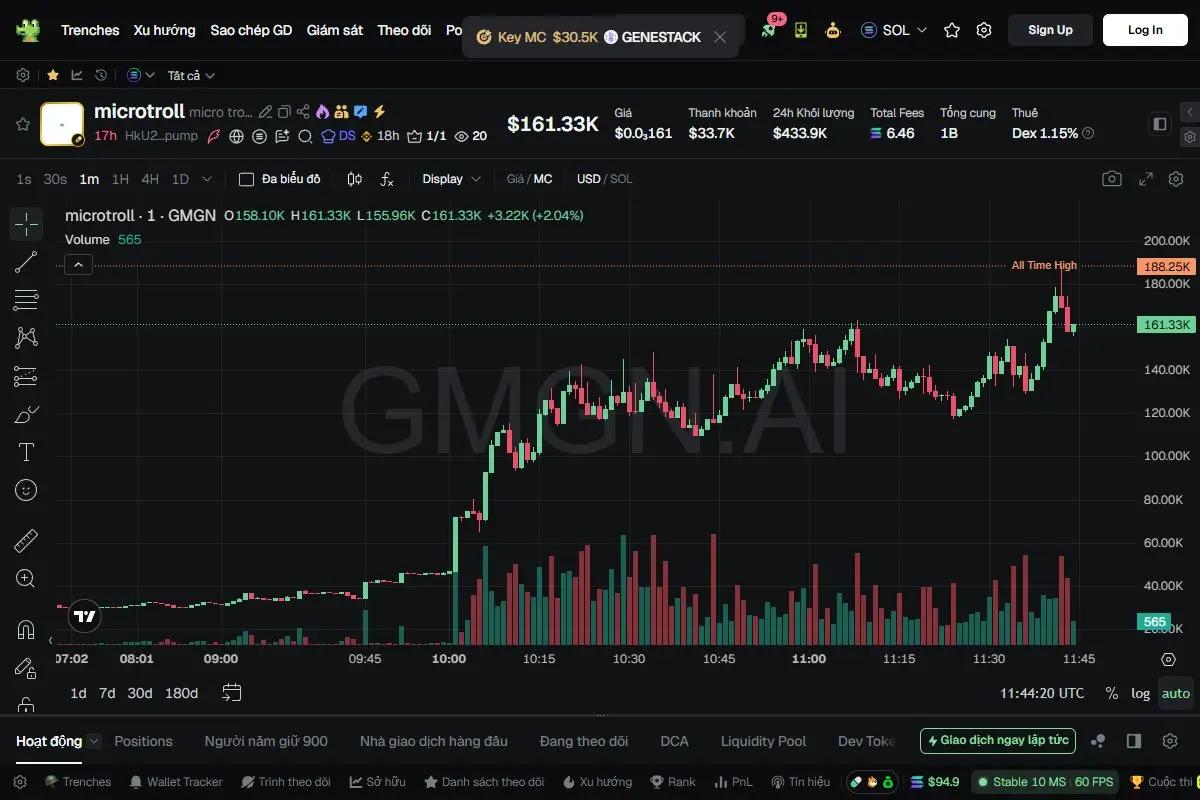Image resolution: width=1200 pixels, height=800 pixels.
Task: Open chart settings gear beside fullscreen icon
Action: 1176,179
